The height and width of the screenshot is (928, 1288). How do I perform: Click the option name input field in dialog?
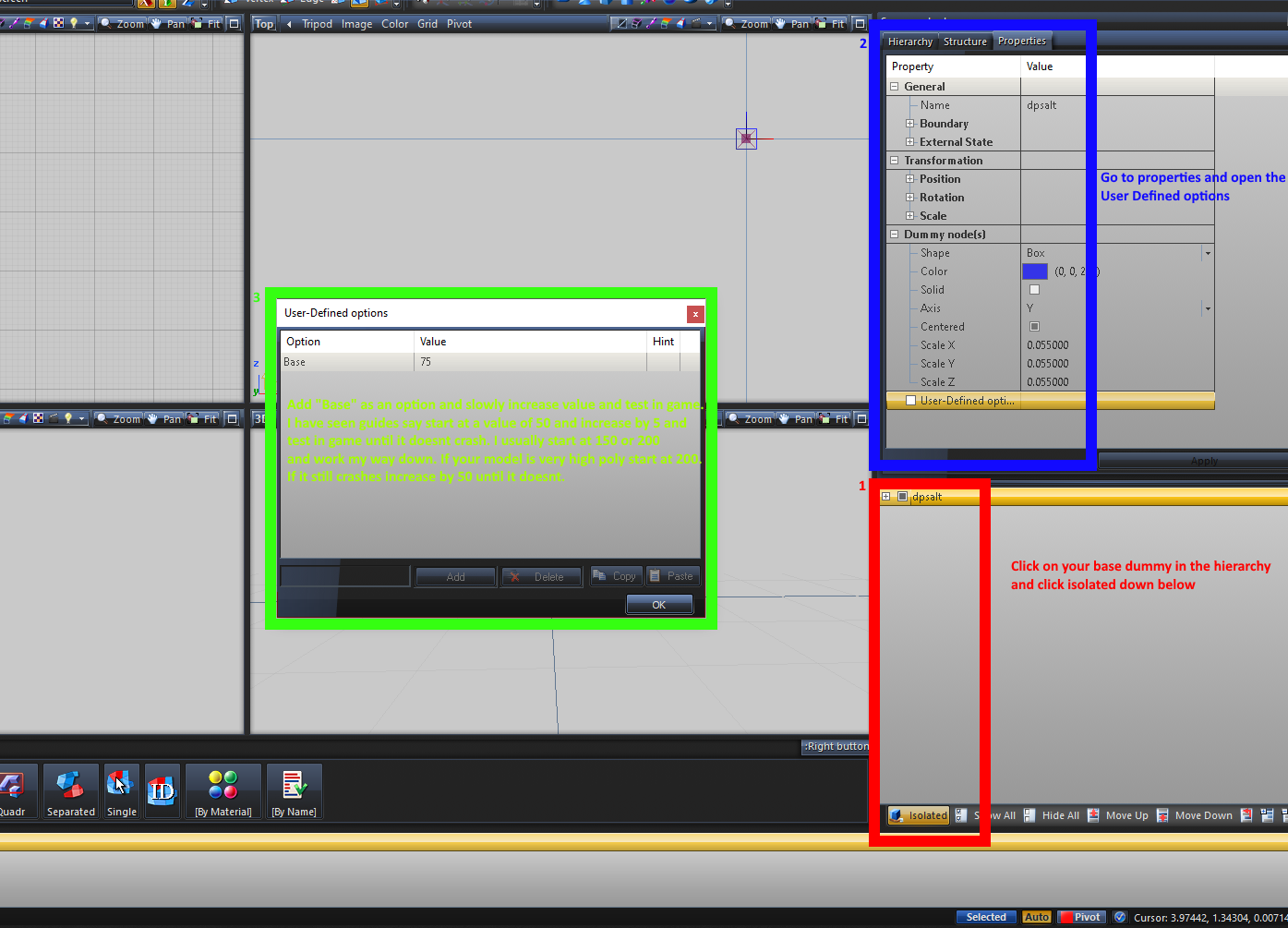tap(345, 576)
